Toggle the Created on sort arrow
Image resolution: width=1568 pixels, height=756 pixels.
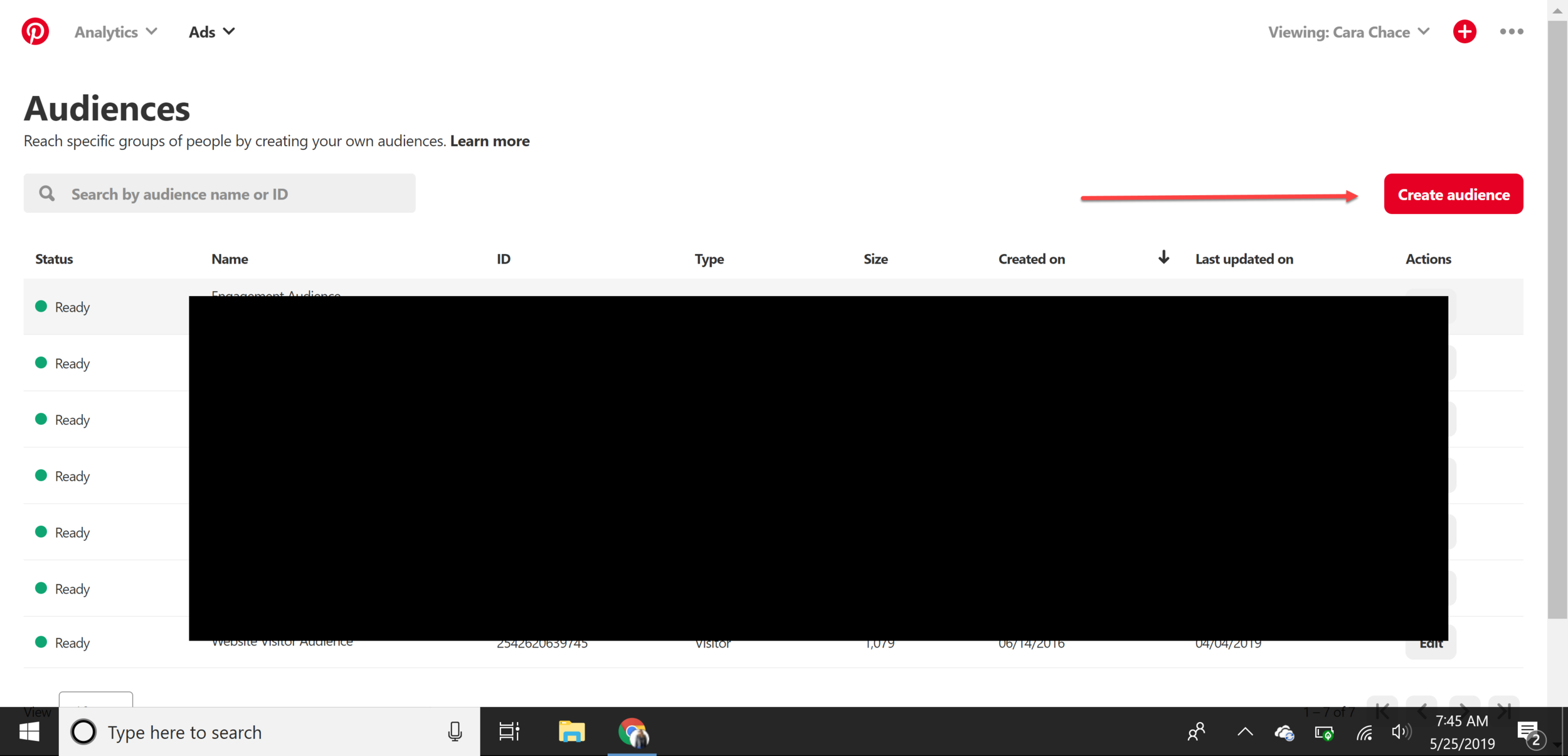pyautogui.click(x=1163, y=257)
